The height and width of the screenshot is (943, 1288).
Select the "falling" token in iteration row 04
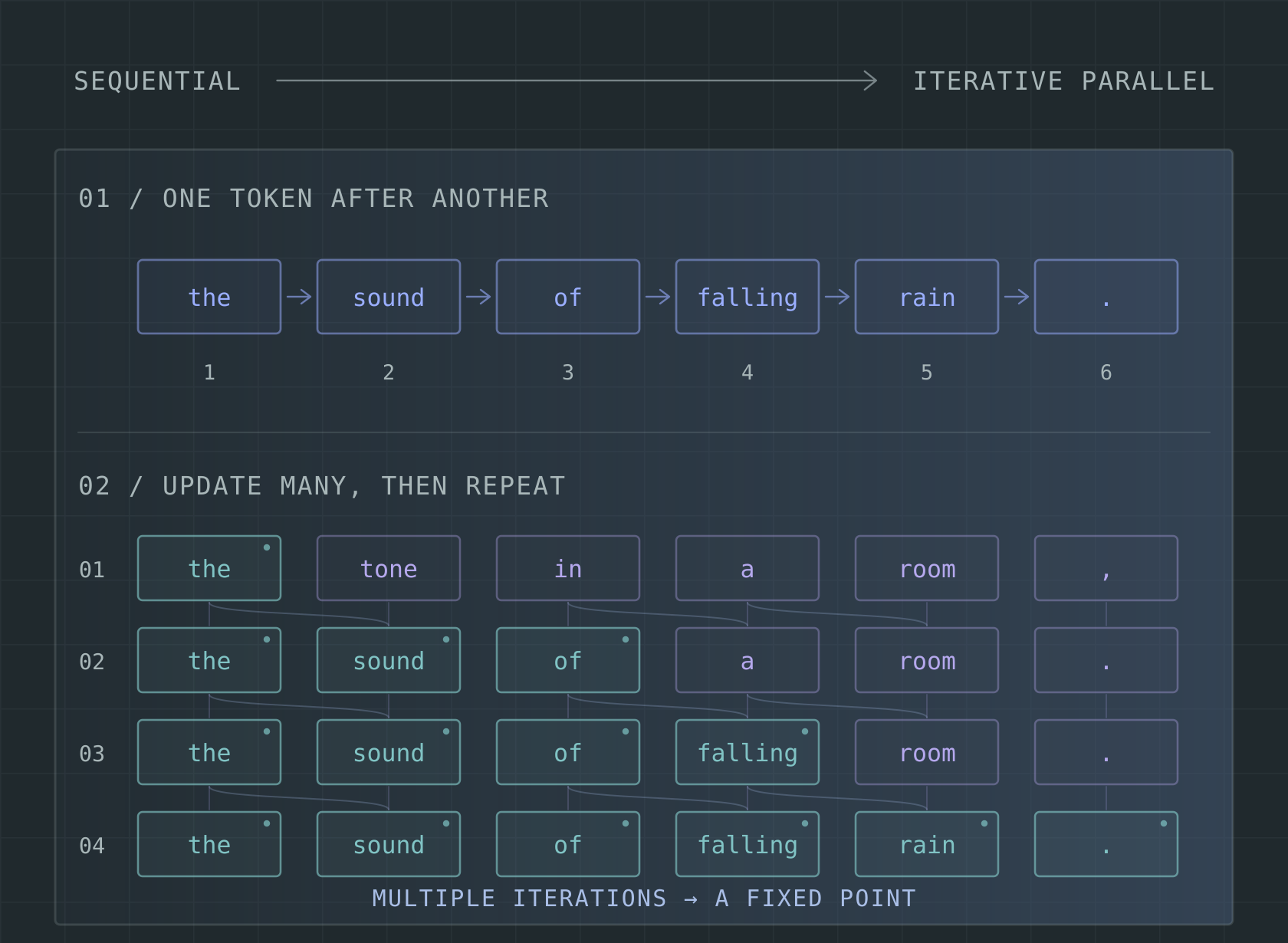pos(747,844)
